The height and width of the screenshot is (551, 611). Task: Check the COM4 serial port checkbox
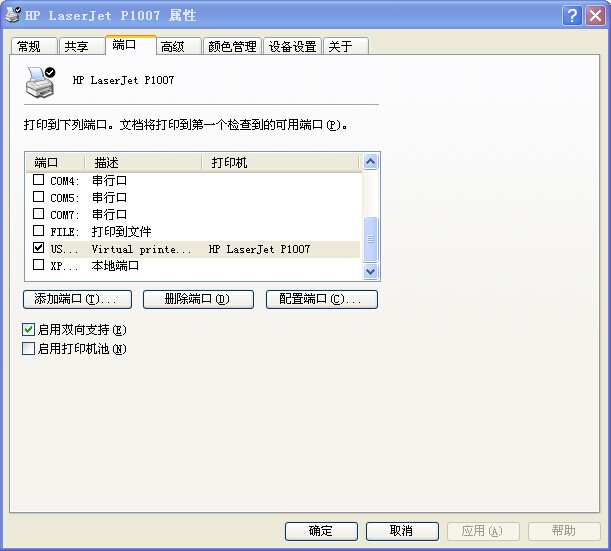[39, 180]
